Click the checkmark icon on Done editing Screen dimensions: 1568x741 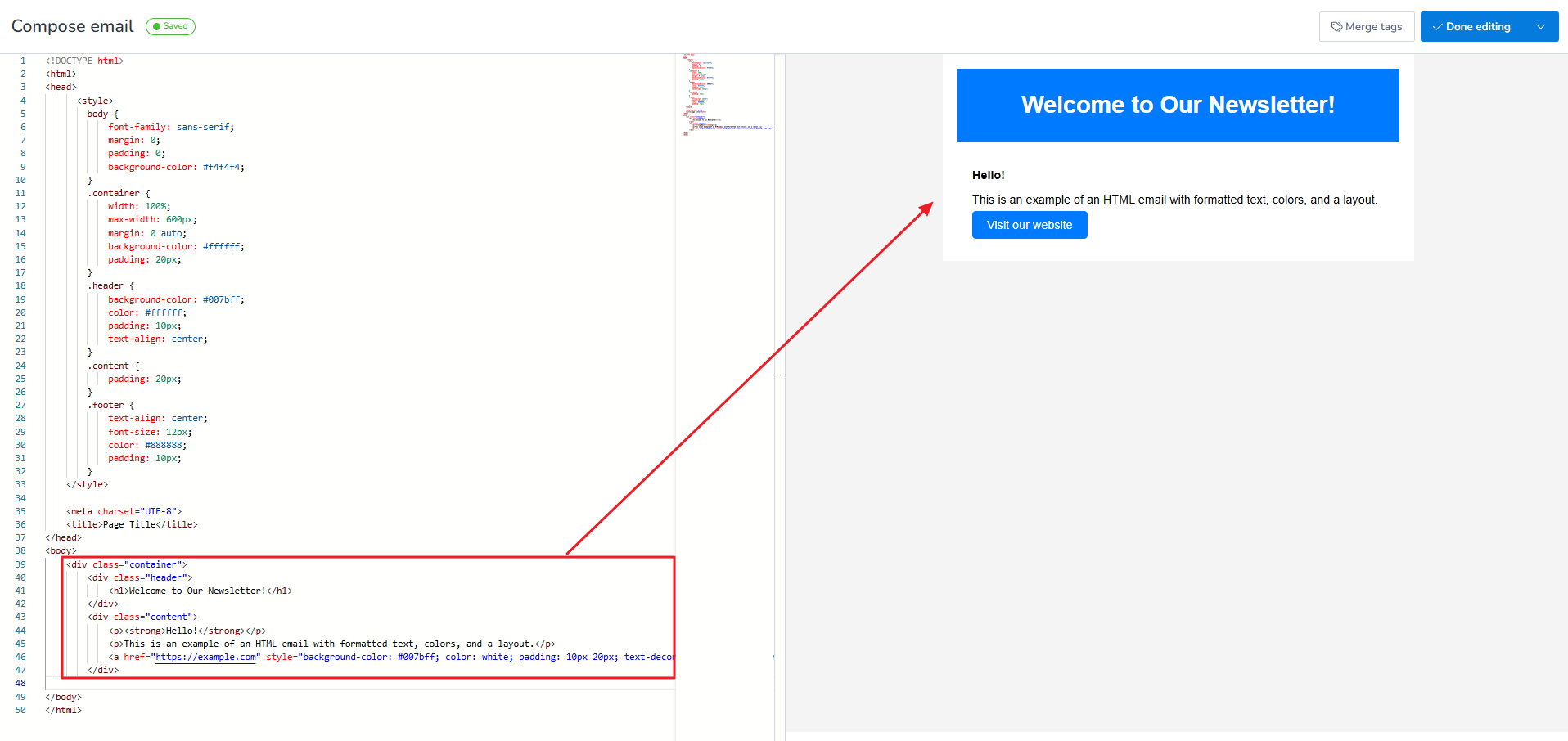(x=1437, y=27)
